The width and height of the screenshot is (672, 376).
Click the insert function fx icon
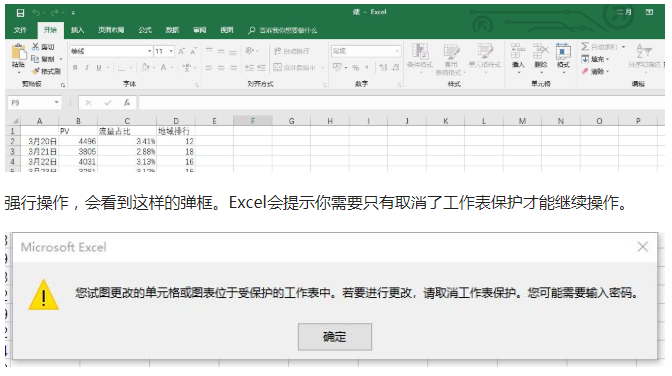(127, 102)
